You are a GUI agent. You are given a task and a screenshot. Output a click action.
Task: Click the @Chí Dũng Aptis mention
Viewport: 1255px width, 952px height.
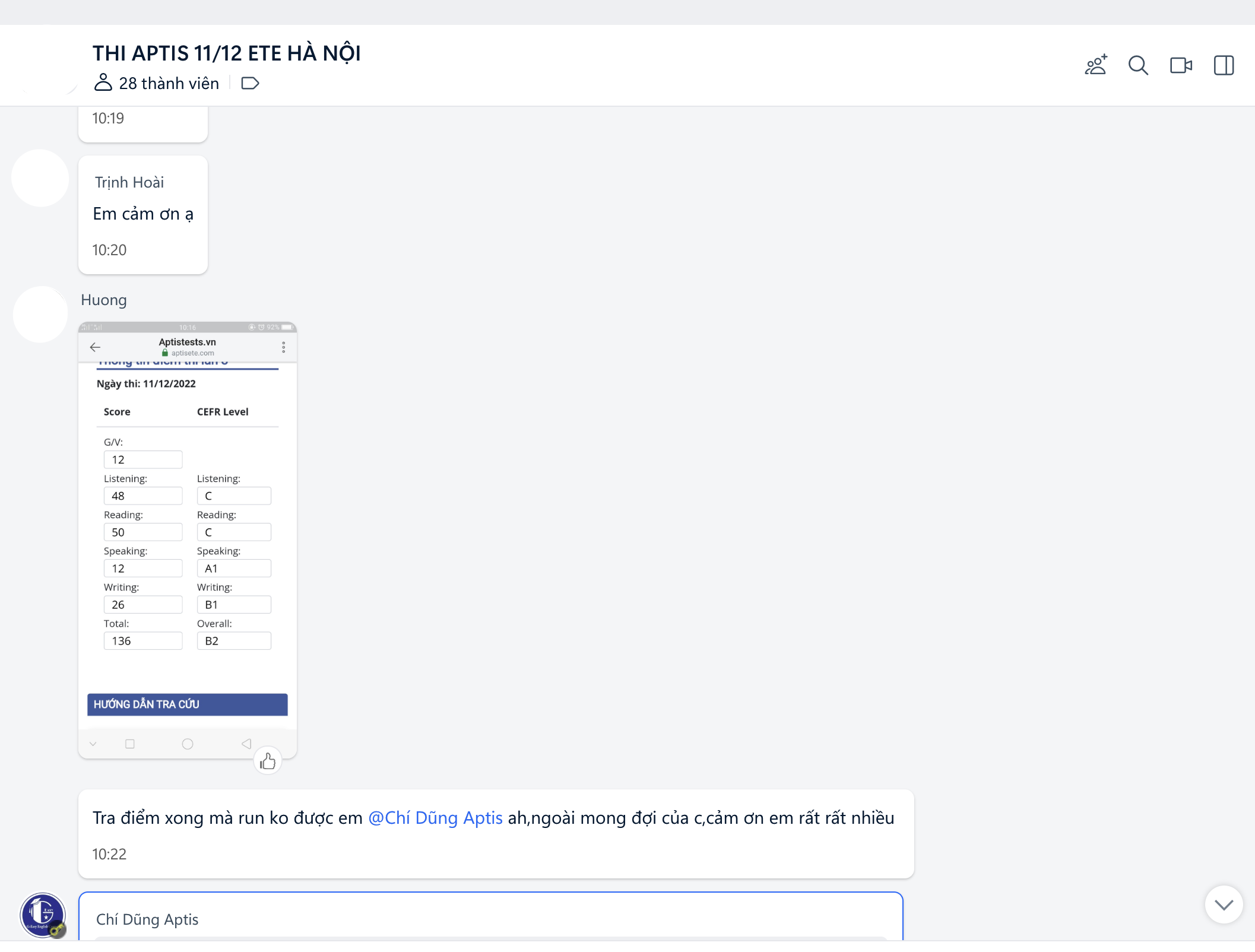click(435, 818)
